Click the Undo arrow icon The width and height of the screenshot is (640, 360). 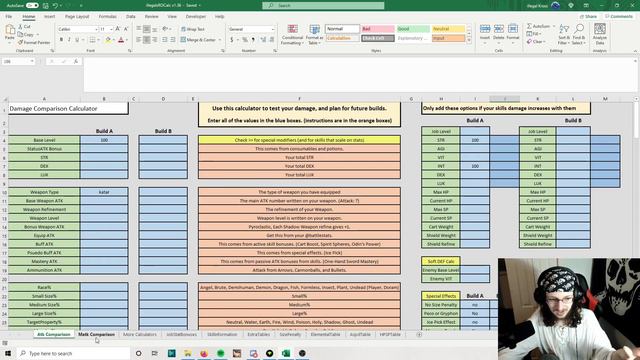point(55,6)
